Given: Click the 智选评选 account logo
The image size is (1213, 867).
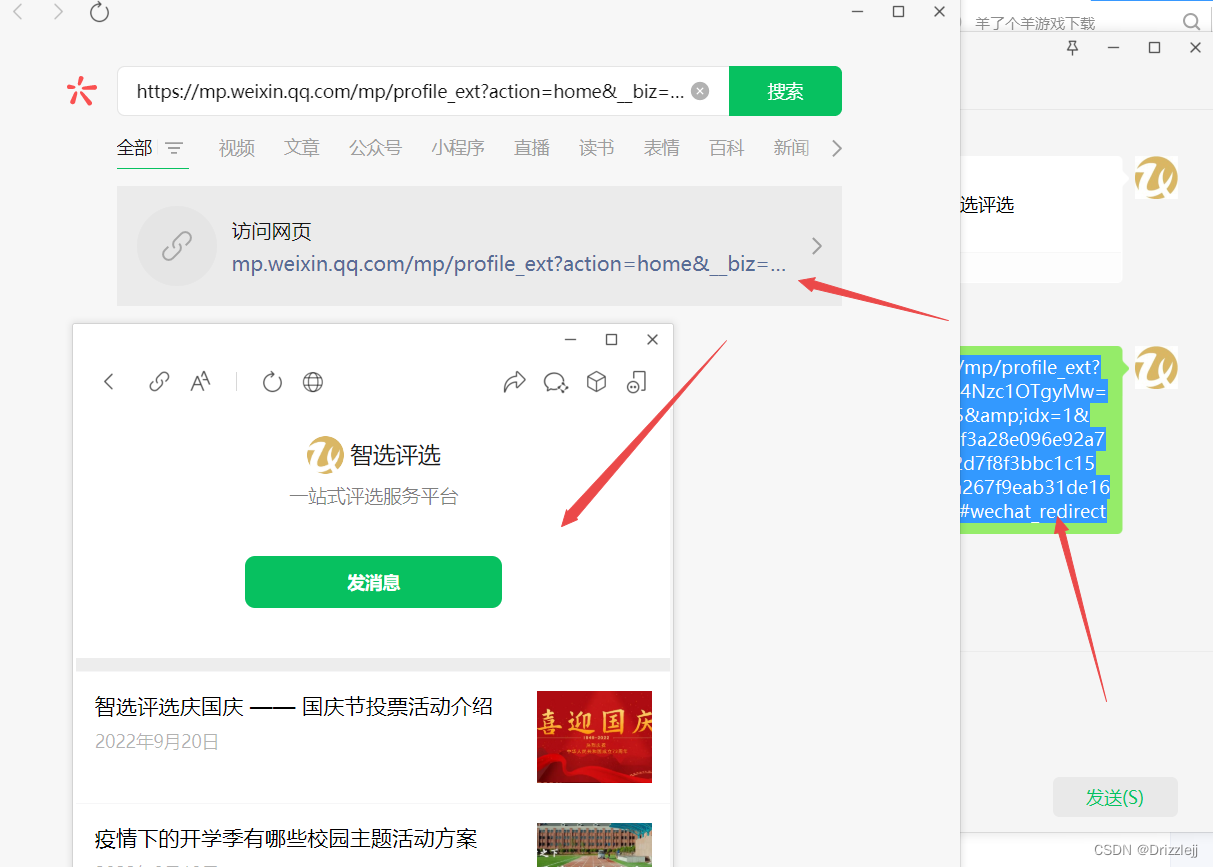Looking at the screenshot, I should 325,455.
